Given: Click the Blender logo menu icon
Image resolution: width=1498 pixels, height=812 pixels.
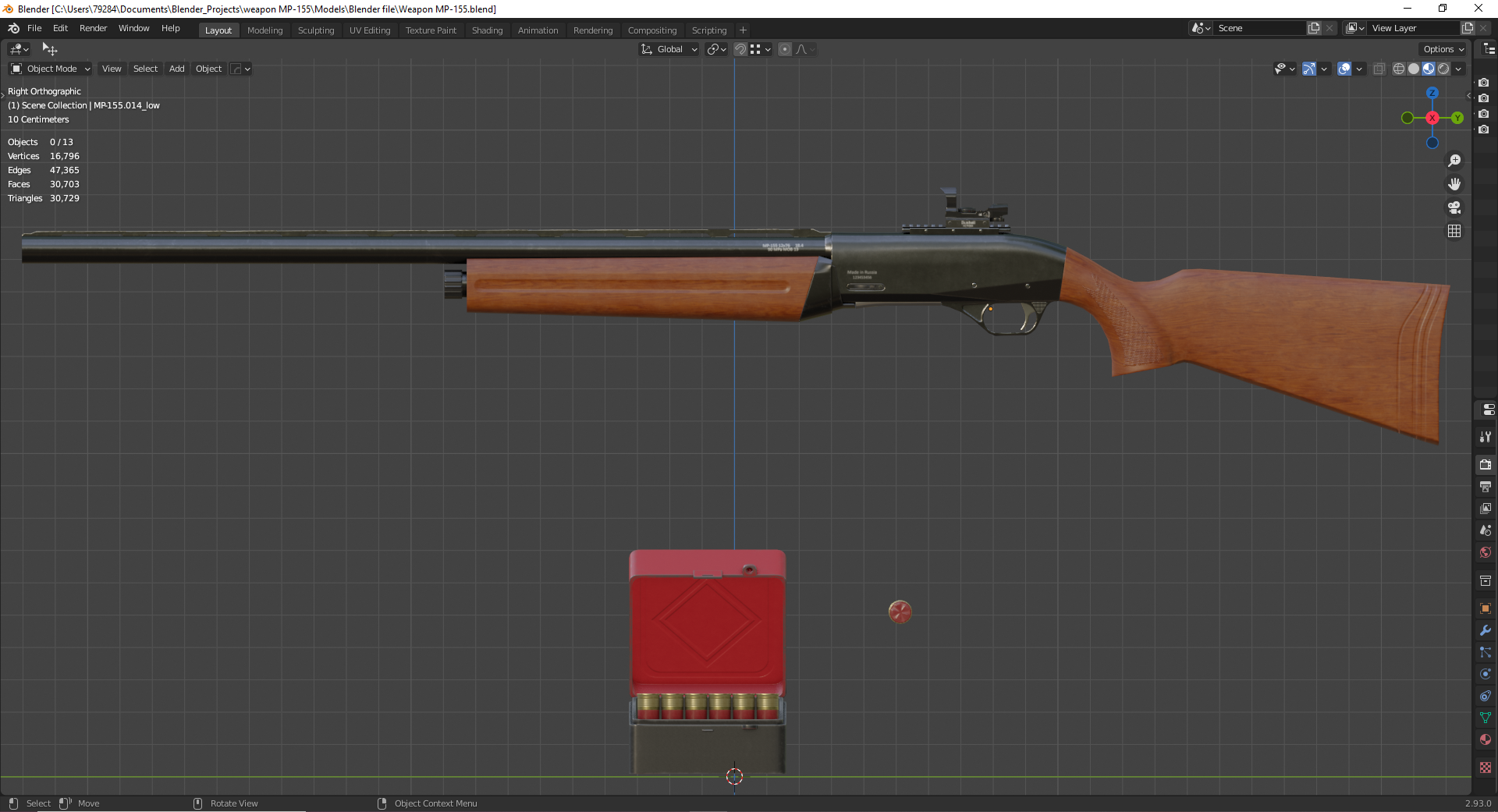Looking at the screenshot, I should [13, 28].
